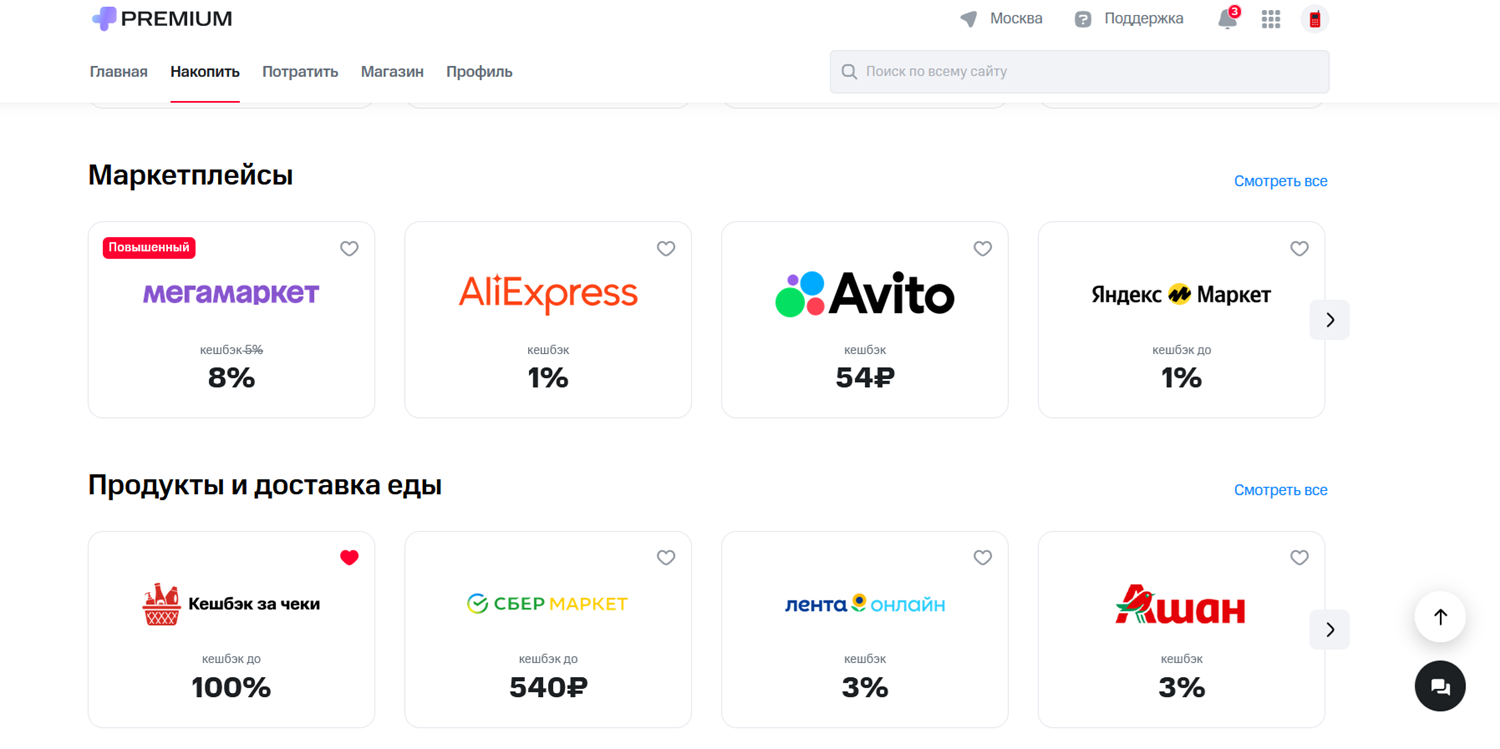The height and width of the screenshot is (749, 1500).
Task: Click the Лента Онлайн 3% cashback value
Action: [x=865, y=688]
